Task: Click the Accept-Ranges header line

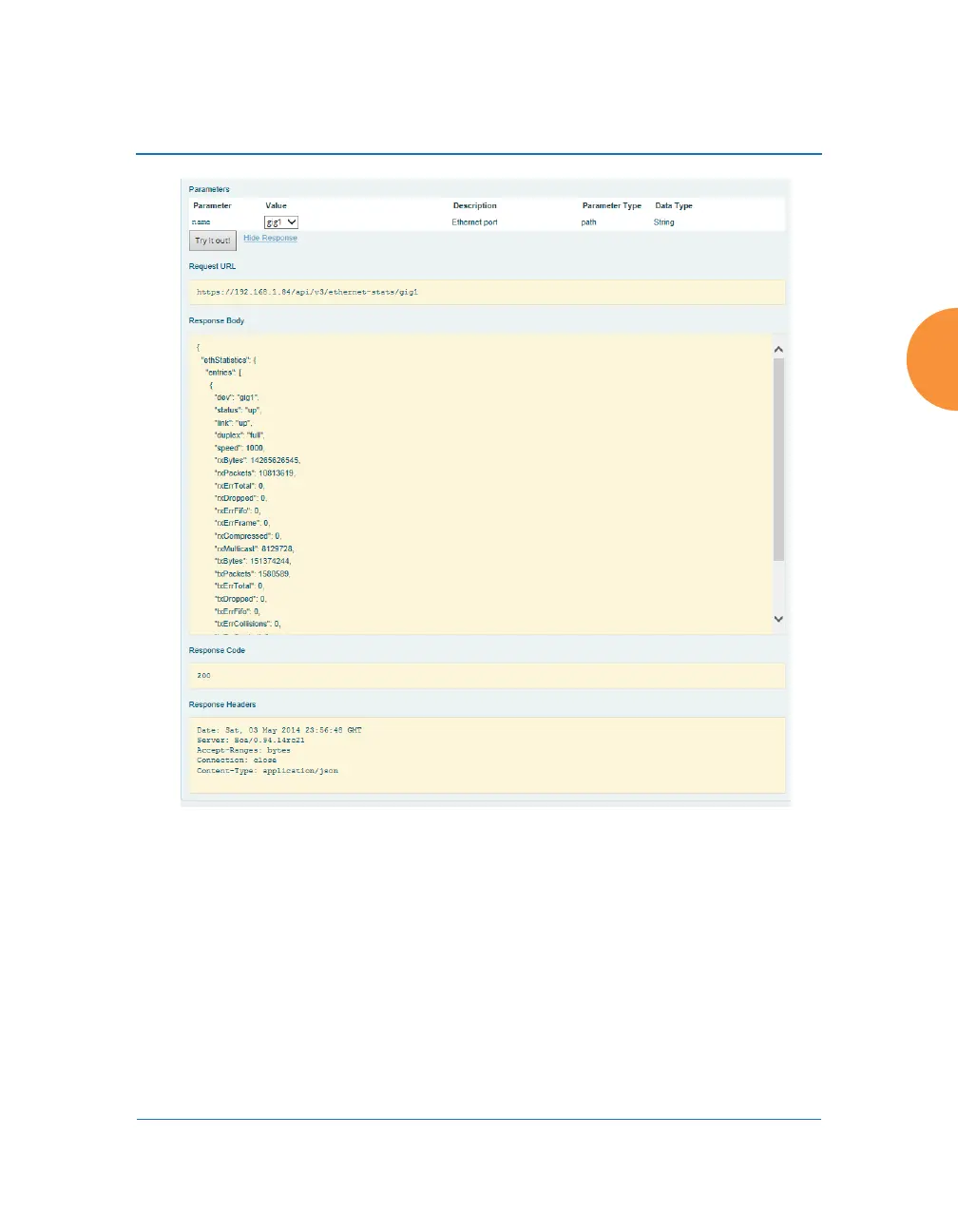Action: [x=244, y=751]
